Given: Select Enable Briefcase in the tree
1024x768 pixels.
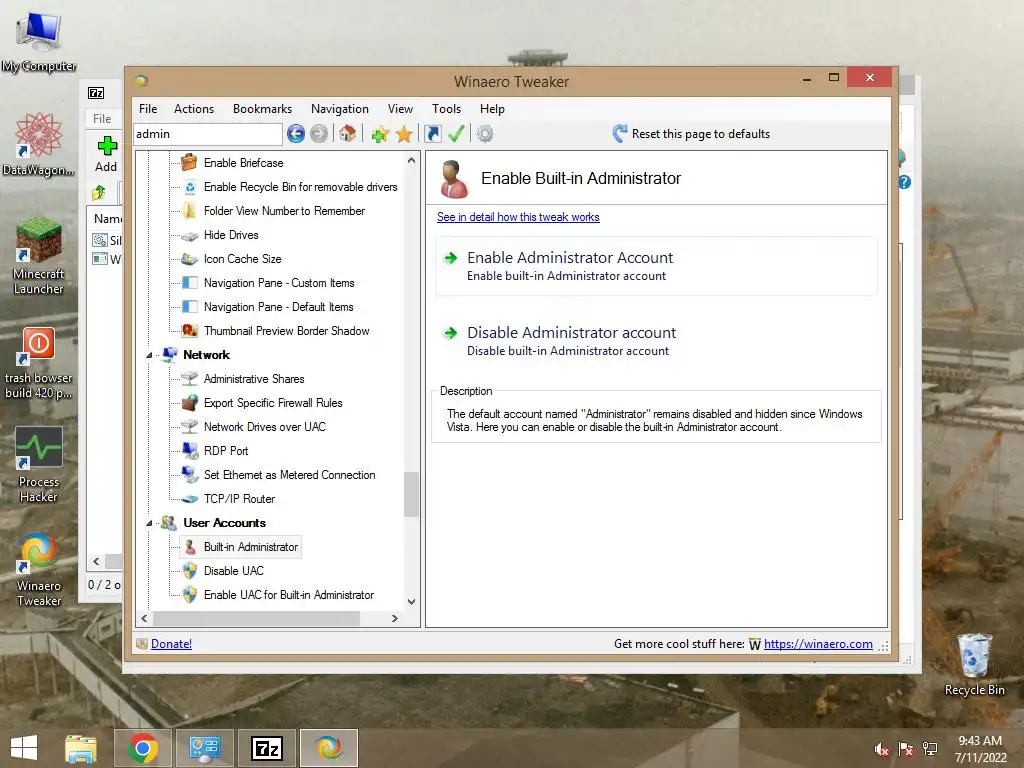Looking at the screenshot, I should coord(244,163).
